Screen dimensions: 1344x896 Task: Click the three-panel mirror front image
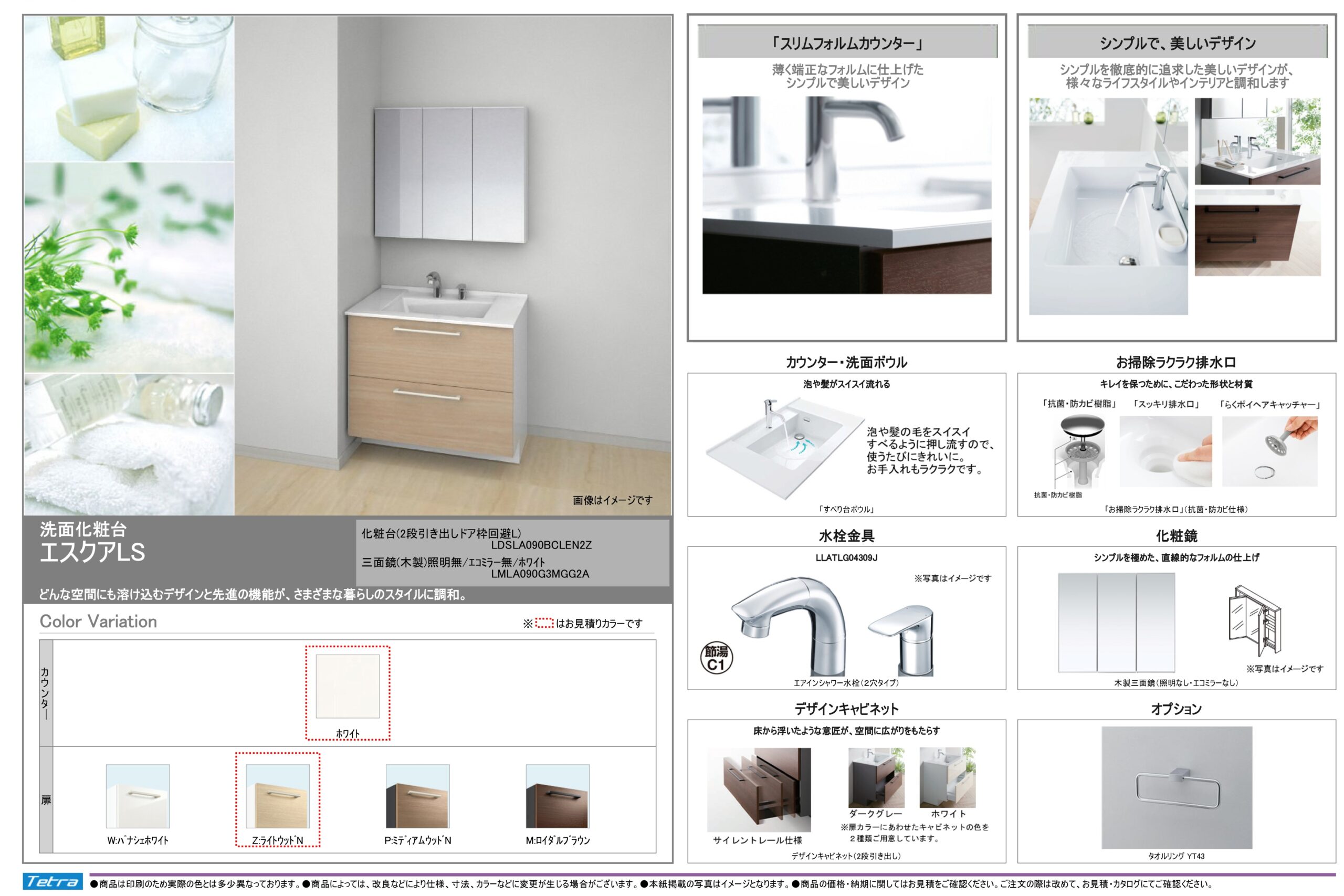pos(1117,623)
